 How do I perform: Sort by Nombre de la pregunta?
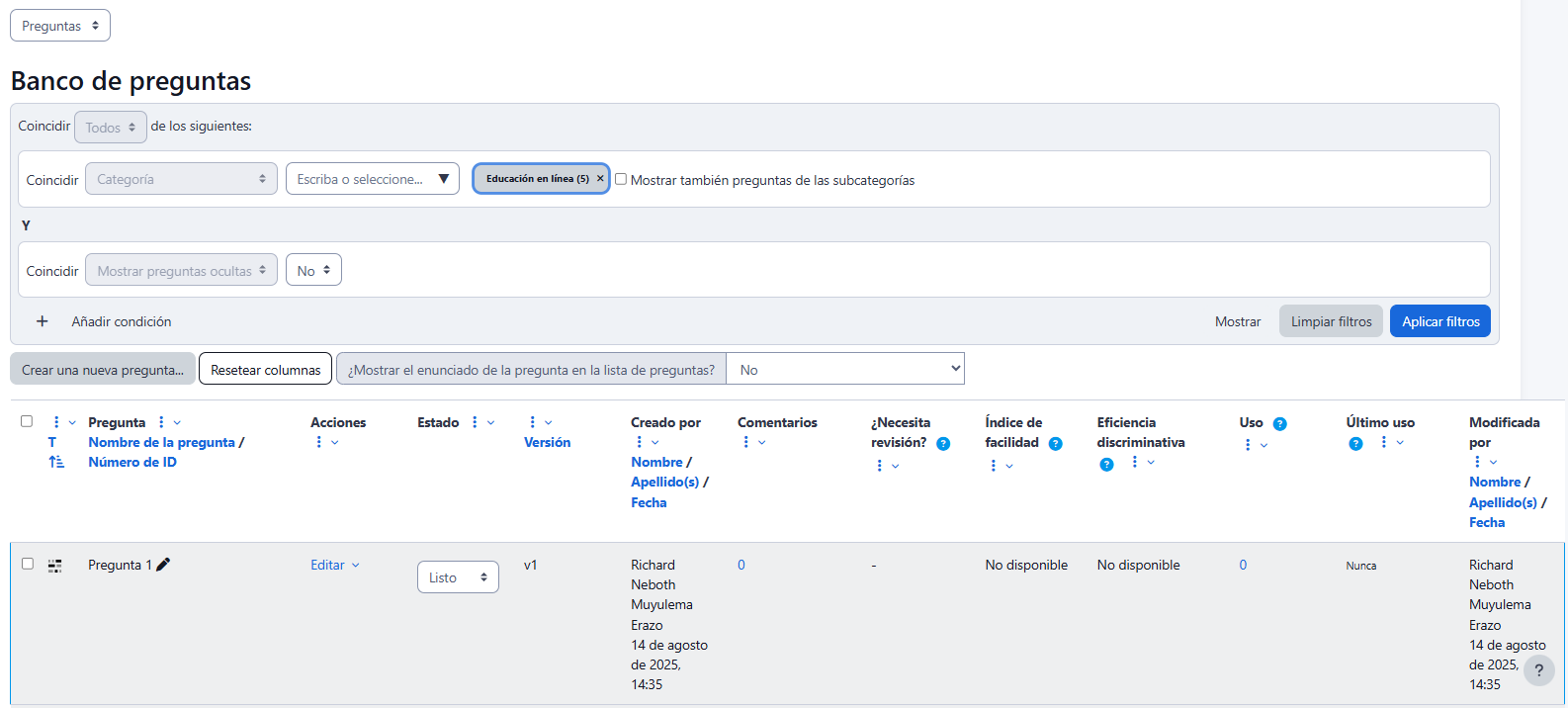point(161,442)
